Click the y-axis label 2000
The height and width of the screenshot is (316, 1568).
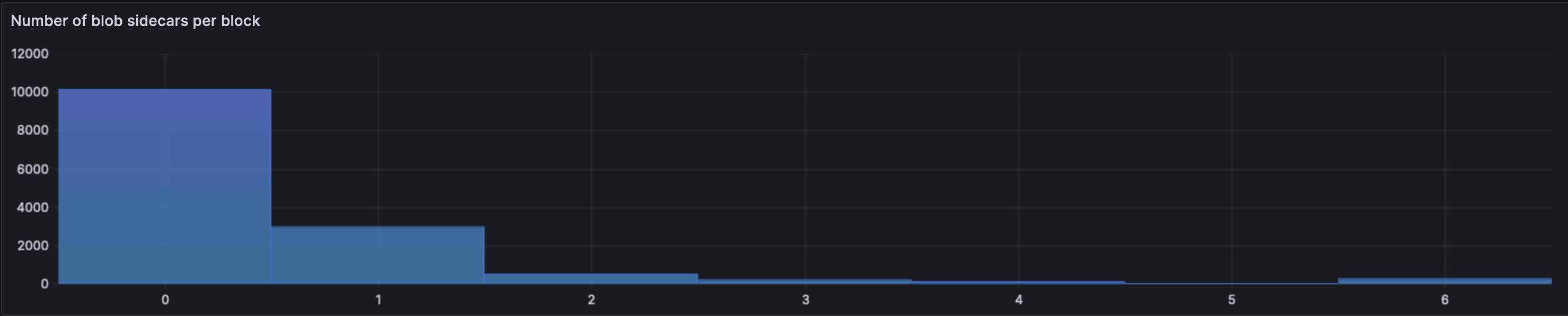tap(33, 246)
